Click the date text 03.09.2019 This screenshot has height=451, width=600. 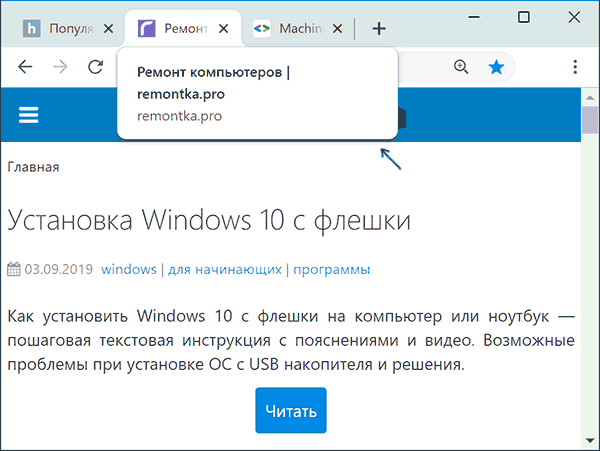[x=59, y=269]
